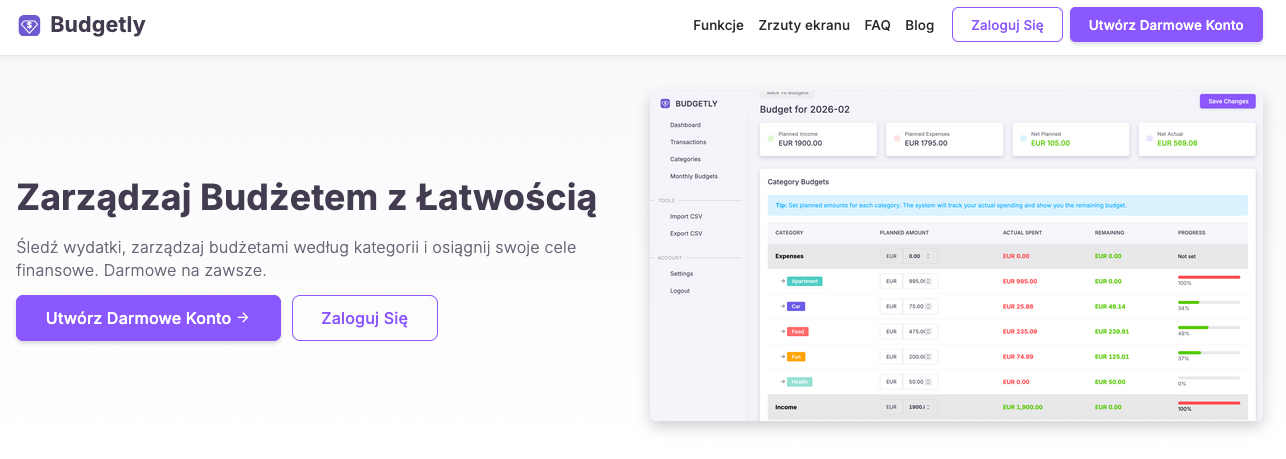The height and width of the screenshot is (459, 1286).
Task: Click the Fun progress bar at 37%
Action: pyautogui.click(x=1209, y=352)
